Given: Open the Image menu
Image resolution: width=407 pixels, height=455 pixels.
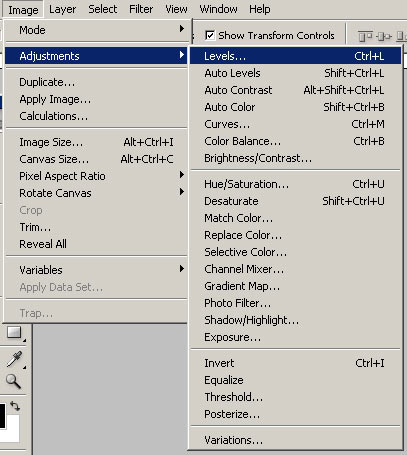Looking at the screenshot, I should point(23,10).
